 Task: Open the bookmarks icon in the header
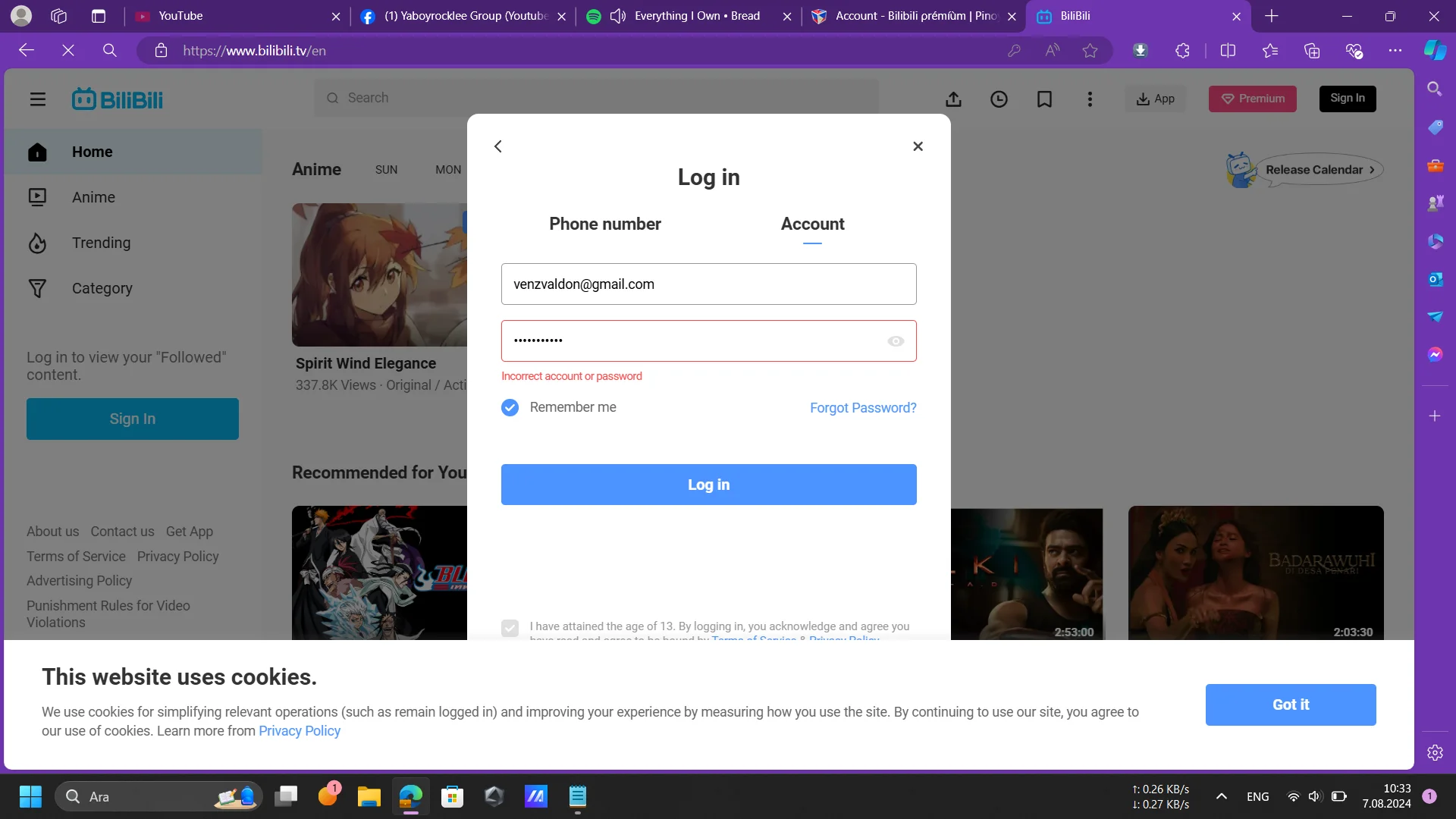[1044, 99]
